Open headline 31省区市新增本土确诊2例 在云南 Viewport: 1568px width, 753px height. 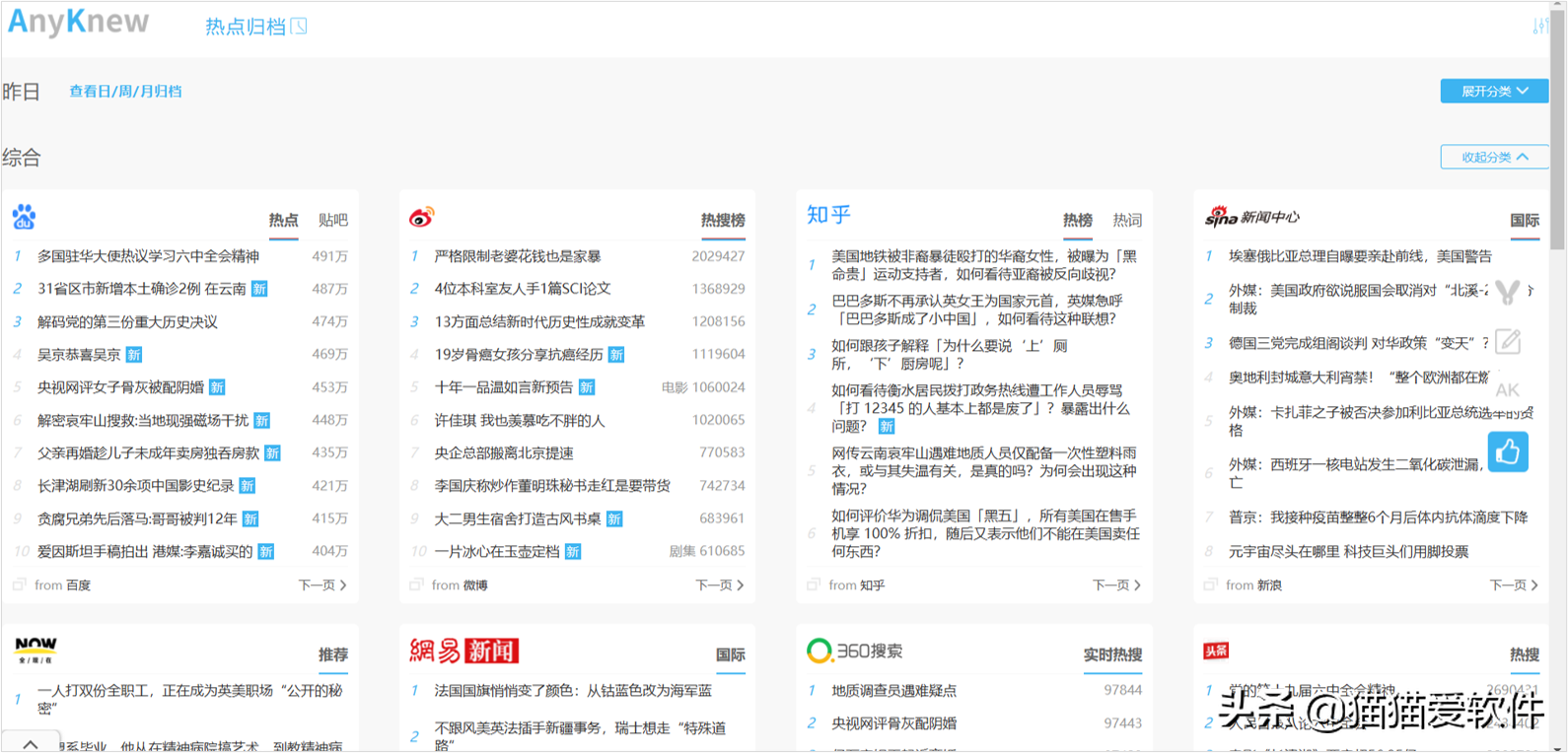142,289
